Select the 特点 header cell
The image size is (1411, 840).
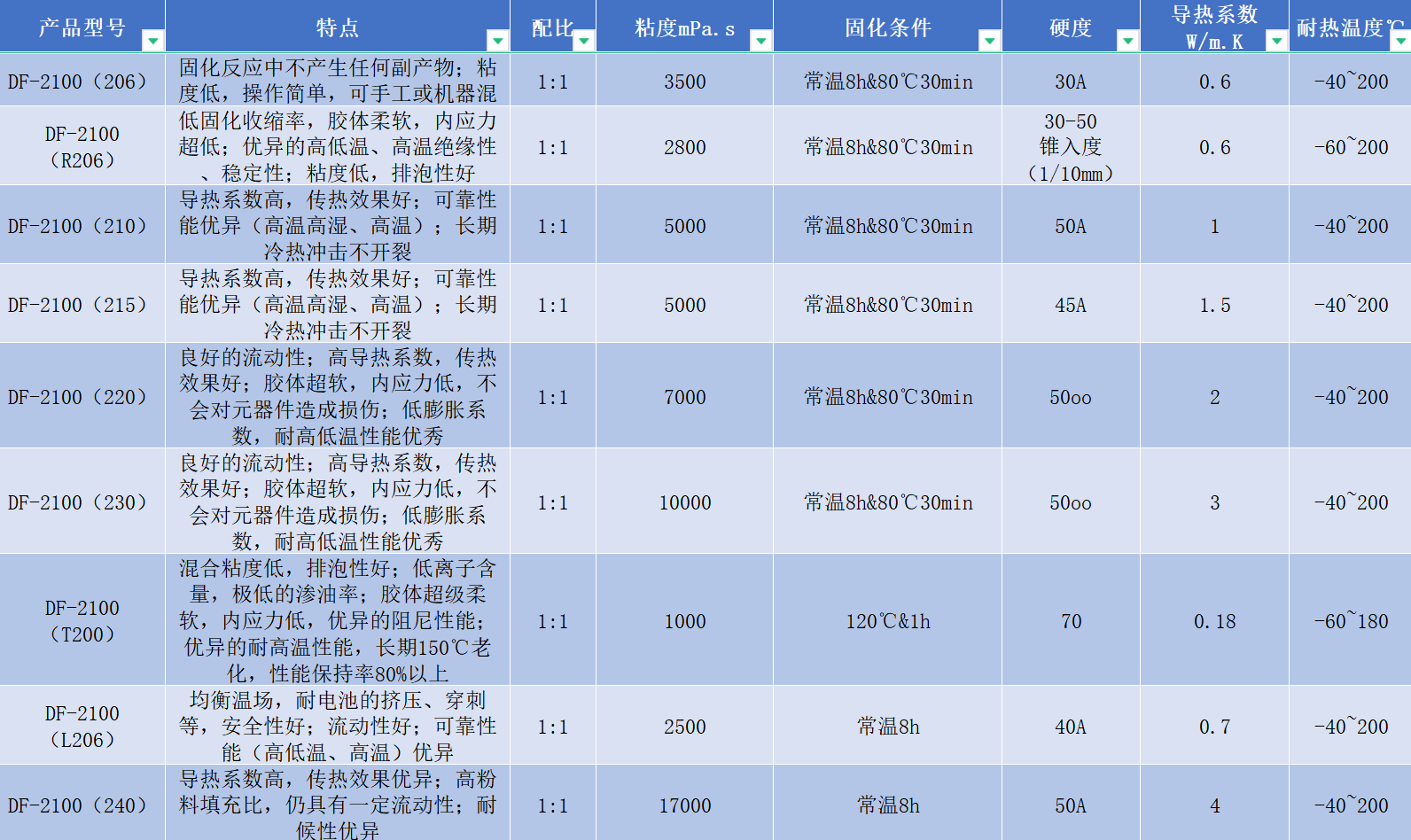pyautogui.click(x=338, y=27)
